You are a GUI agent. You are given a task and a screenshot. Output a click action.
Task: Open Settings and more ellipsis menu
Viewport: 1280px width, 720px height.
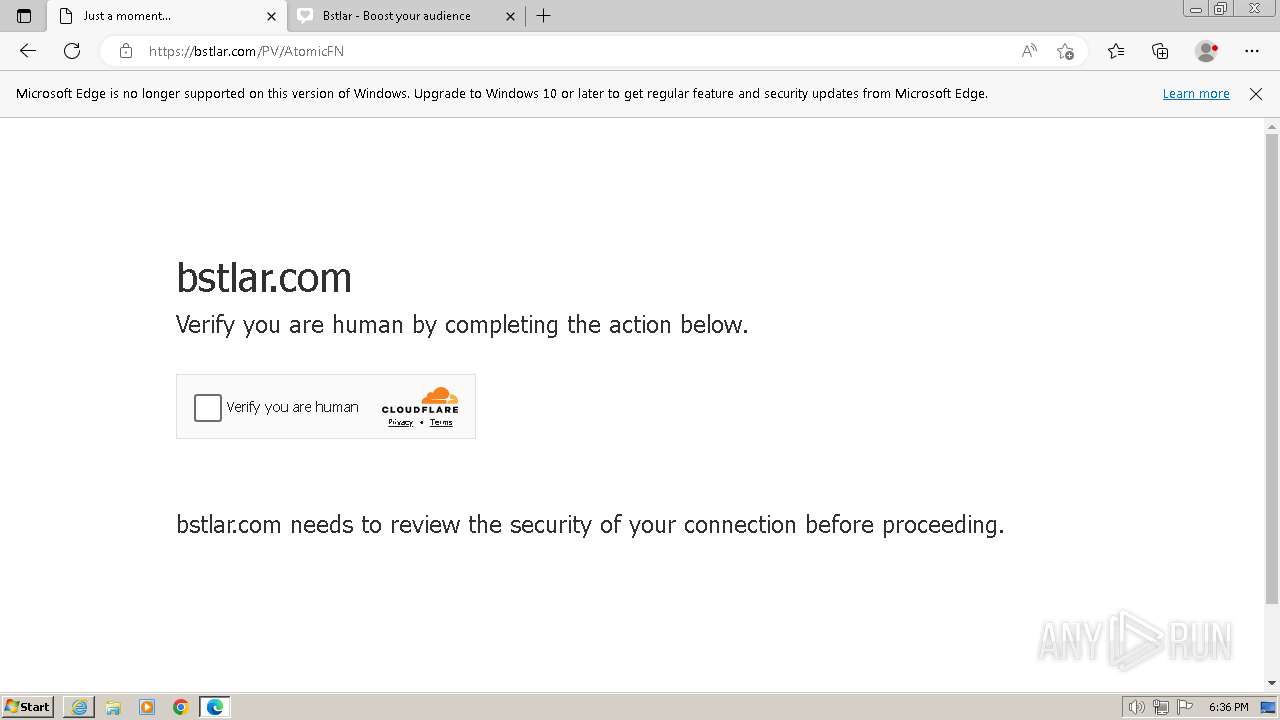(1252, 51)
